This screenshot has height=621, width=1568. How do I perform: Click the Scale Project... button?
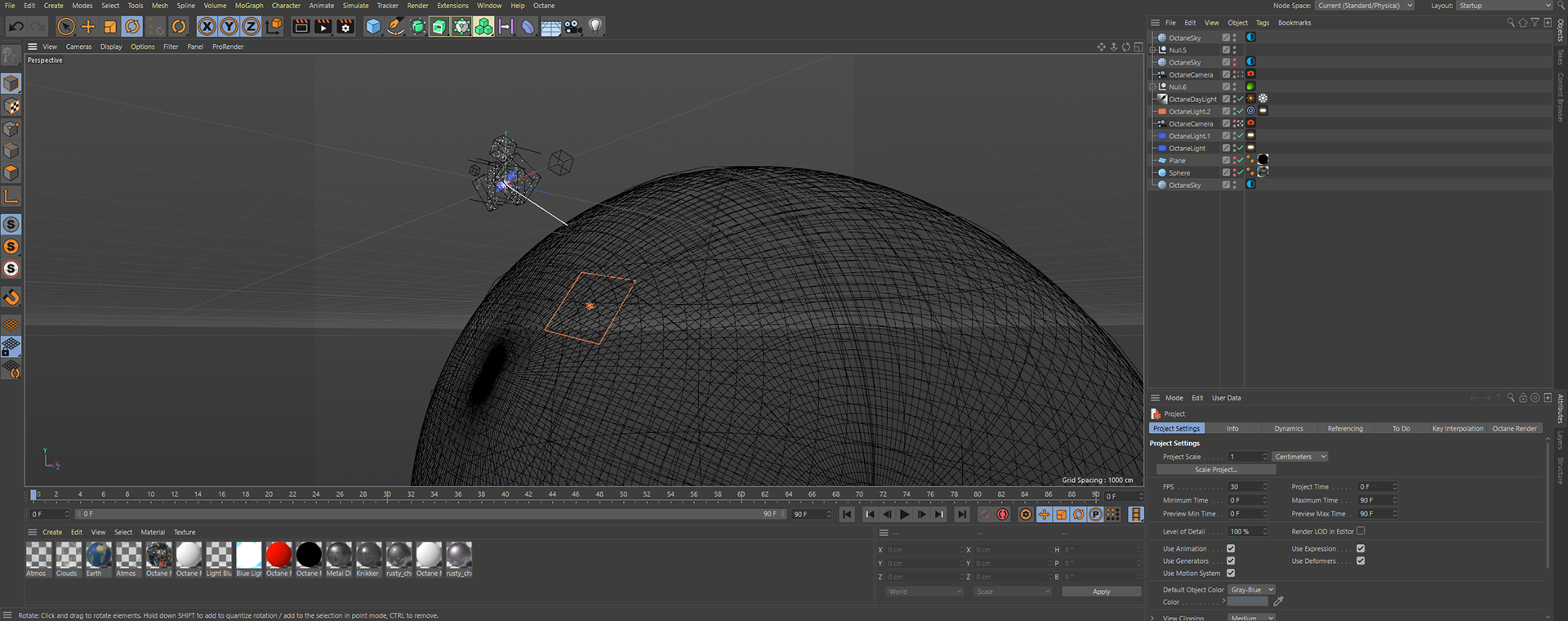pyautogui.click(x=1215, y=470)
